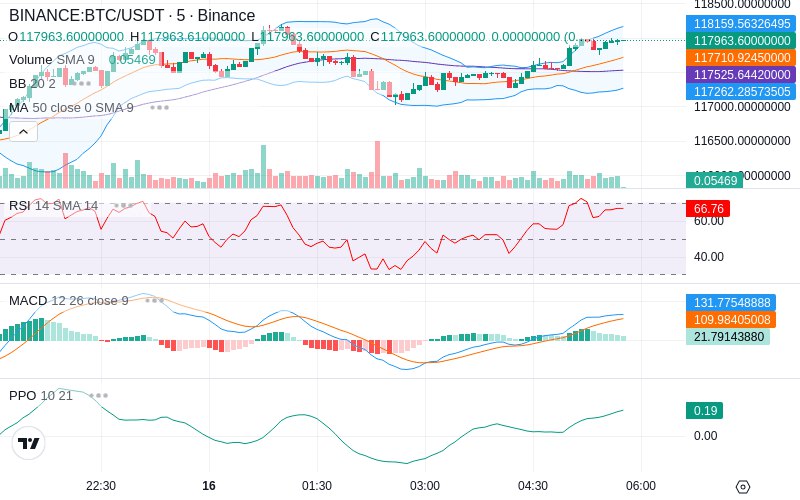Click the 116500.00000000 price axis label
The width and height of the screenshot is (800, 500).
tap(742, 141)
